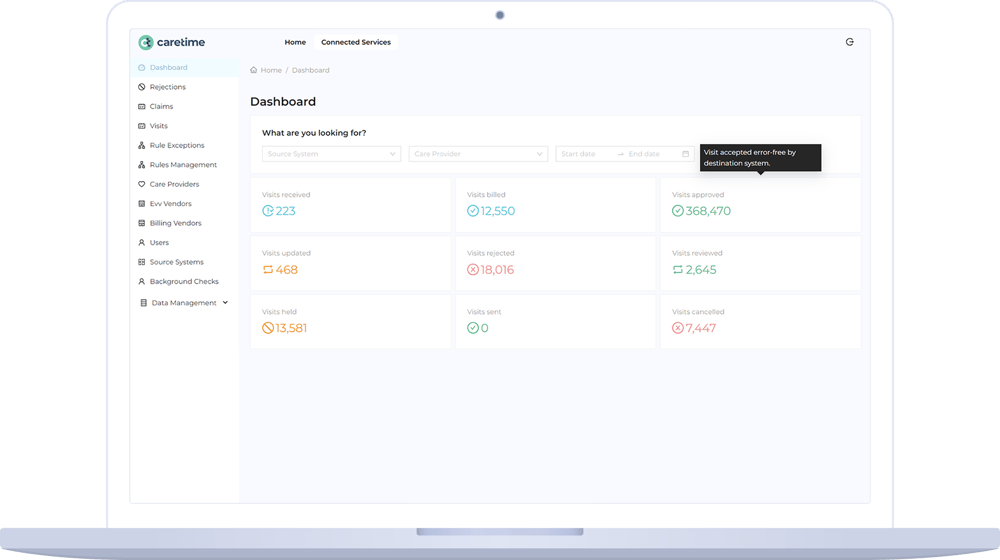Screen dimensions: 1000x560
Task: Click the Visits rejected card
Action: coord(555,263)
